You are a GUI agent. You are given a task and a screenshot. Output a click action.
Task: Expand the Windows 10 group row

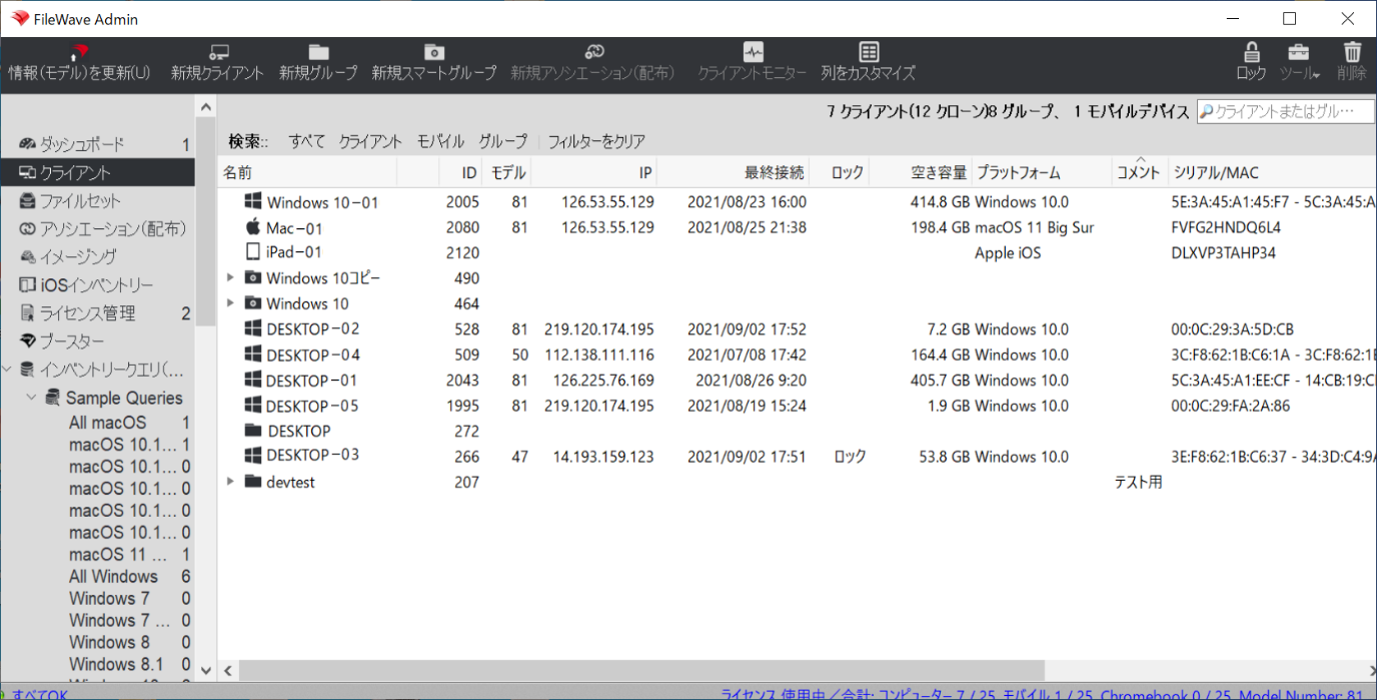click(x=230, y=302)
